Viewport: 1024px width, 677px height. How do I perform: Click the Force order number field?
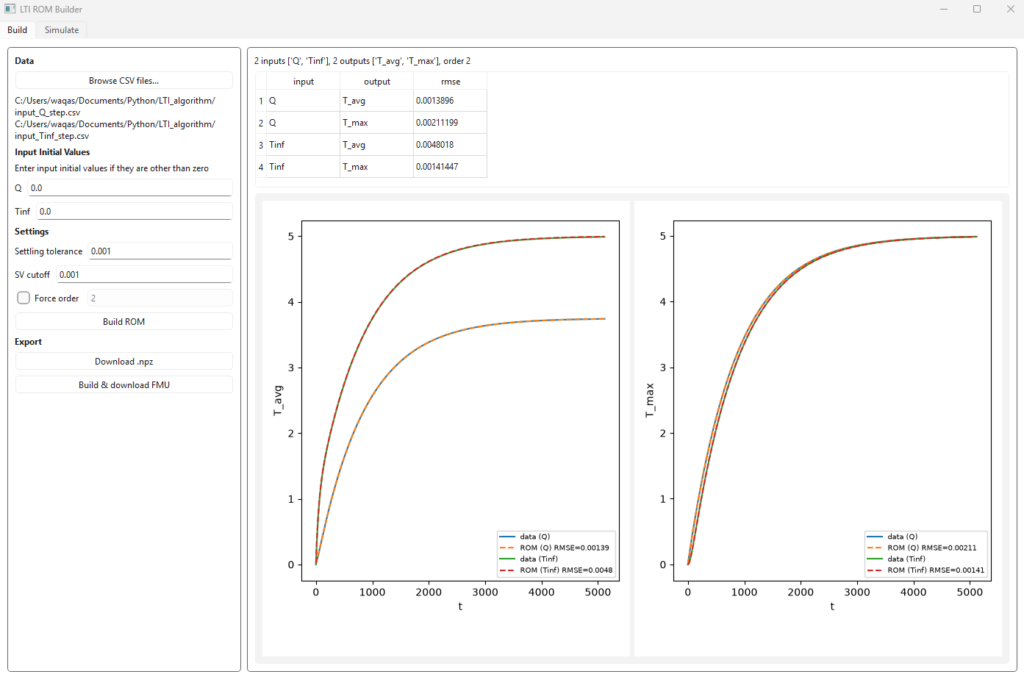159,298
